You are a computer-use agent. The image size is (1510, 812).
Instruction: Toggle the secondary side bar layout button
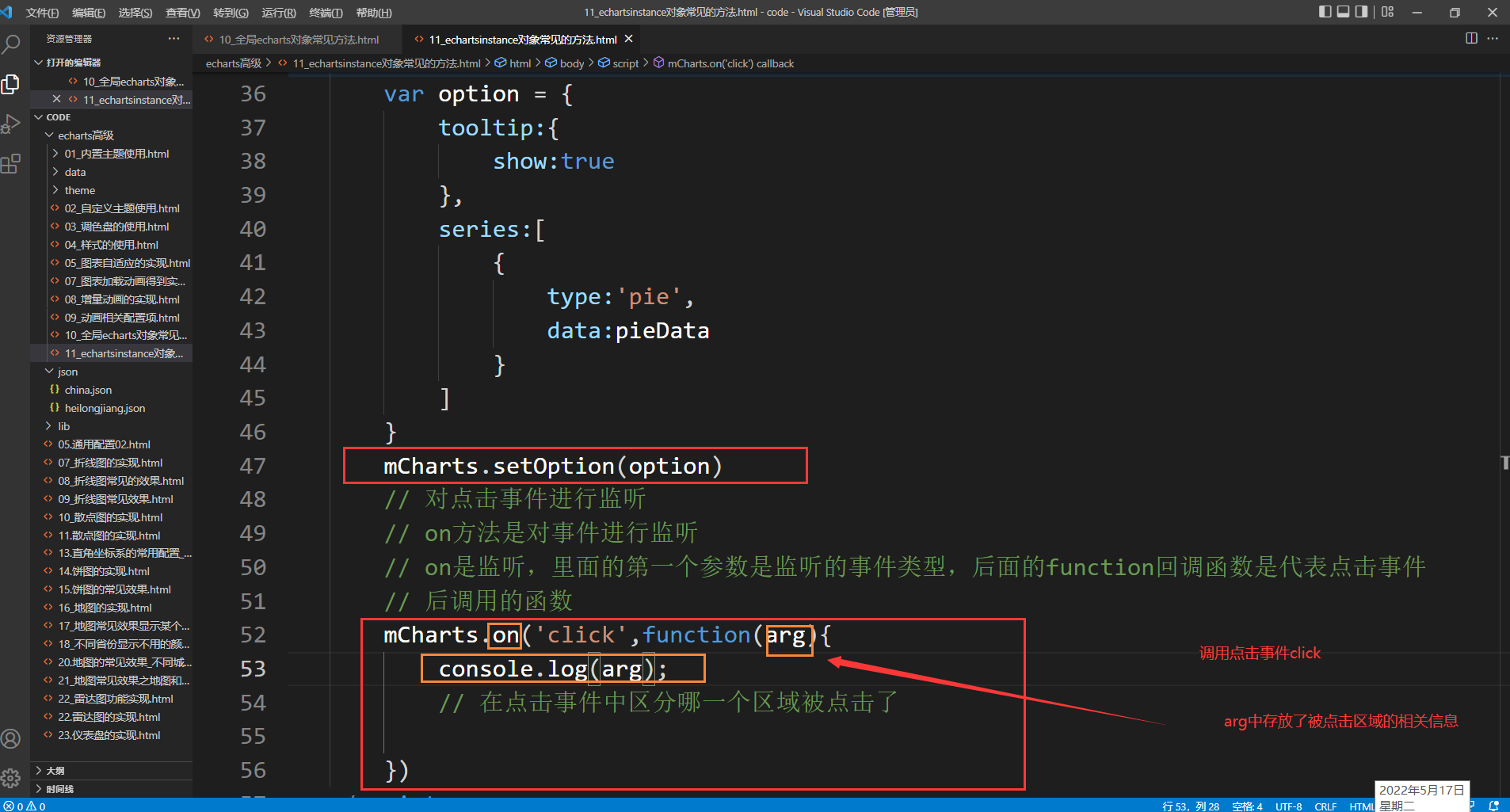click(x=1361, y=12)
